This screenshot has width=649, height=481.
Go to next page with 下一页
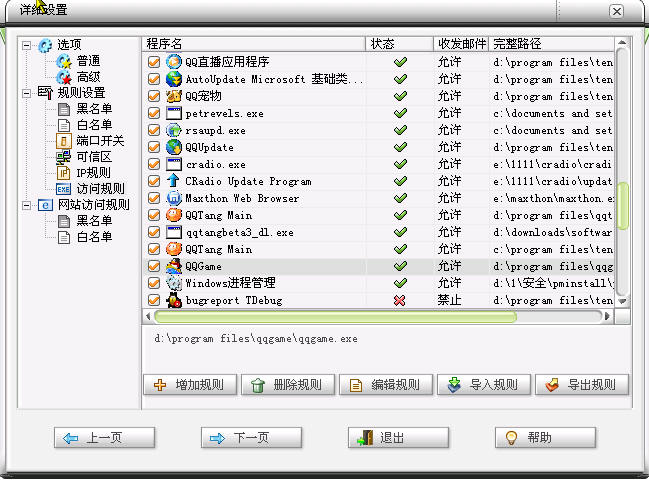[x=251, y=438]
